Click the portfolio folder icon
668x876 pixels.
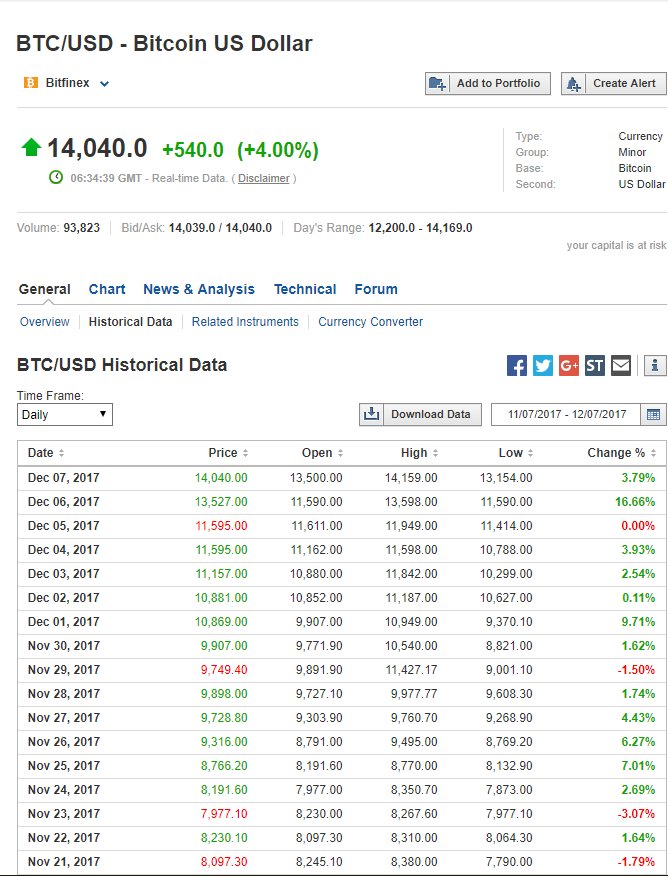(437, 84)
